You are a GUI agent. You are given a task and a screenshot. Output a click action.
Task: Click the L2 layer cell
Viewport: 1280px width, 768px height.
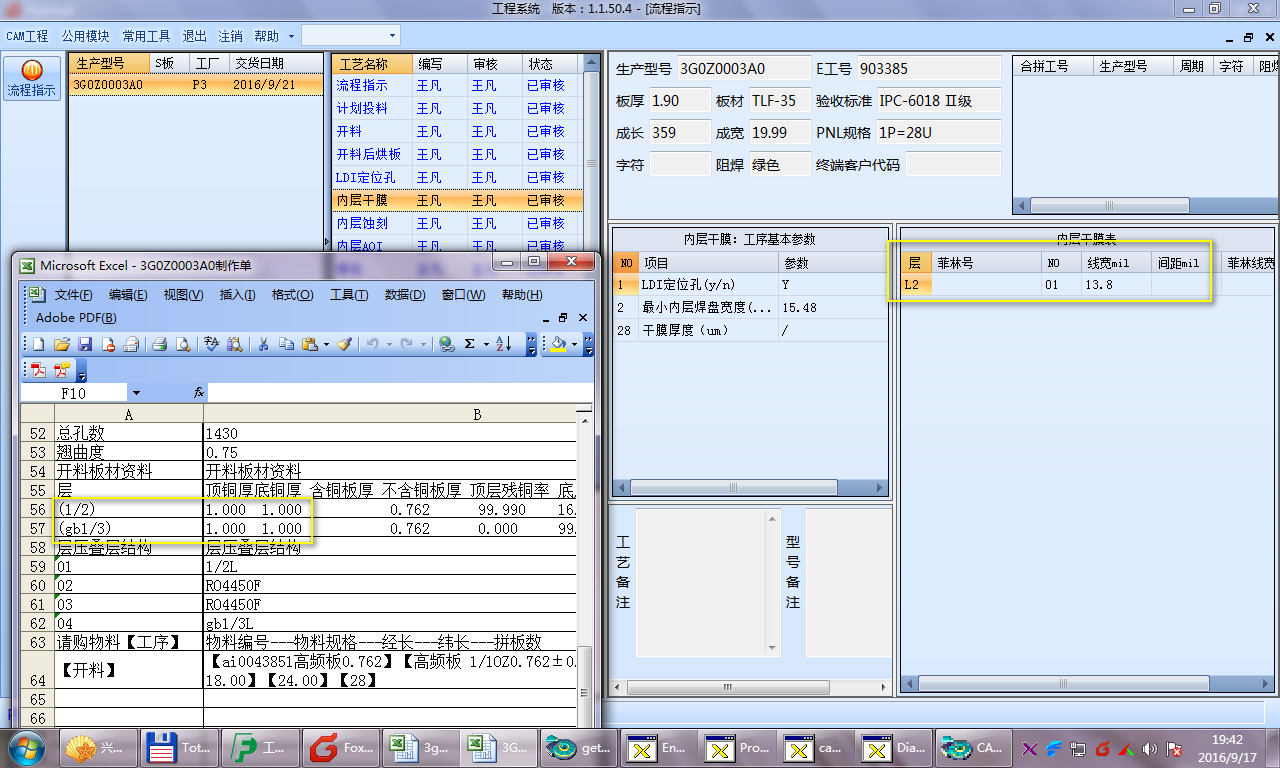tap(915, 284)
